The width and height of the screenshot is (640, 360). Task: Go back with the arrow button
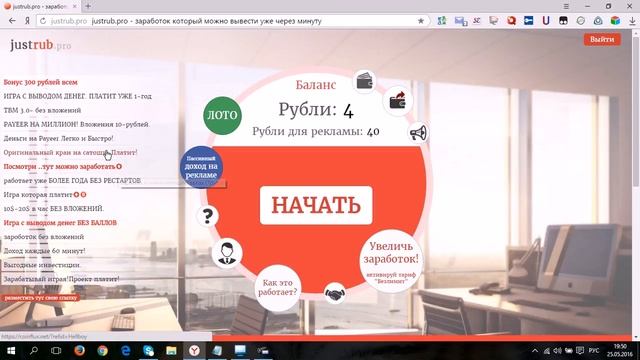[x=12, y=21]
